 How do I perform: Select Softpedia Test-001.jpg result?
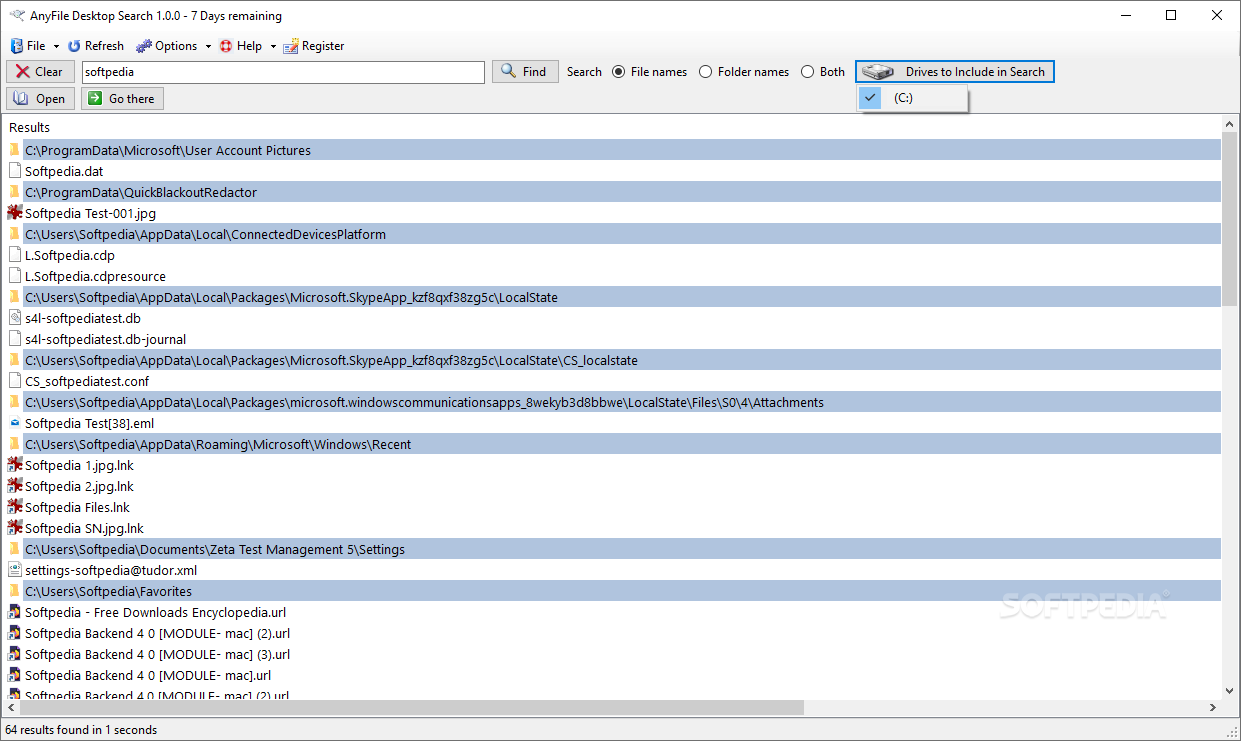pyautogui.click(x=90, y=213)
